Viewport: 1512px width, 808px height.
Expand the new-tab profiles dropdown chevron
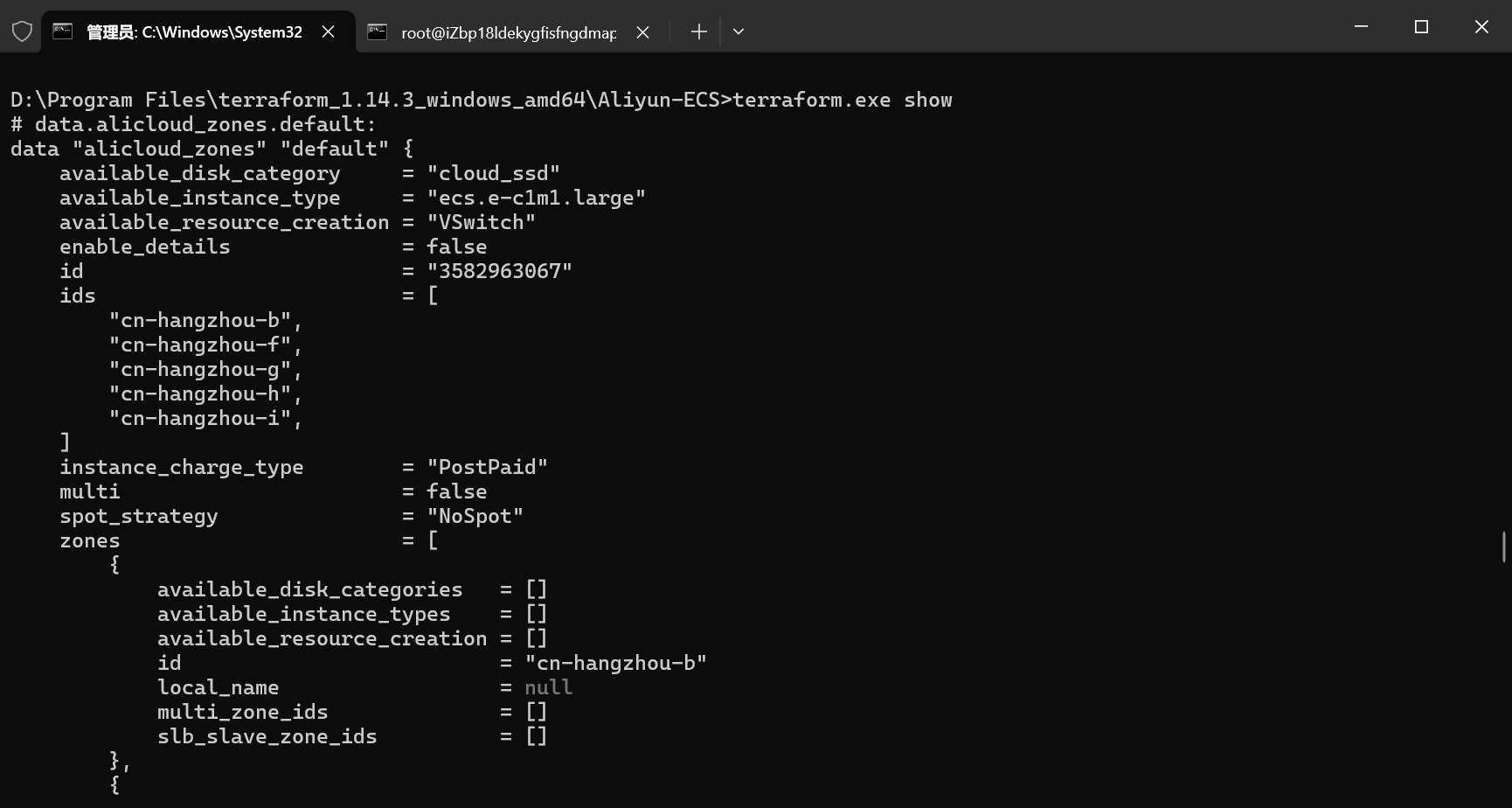click(x=739, y=32)
